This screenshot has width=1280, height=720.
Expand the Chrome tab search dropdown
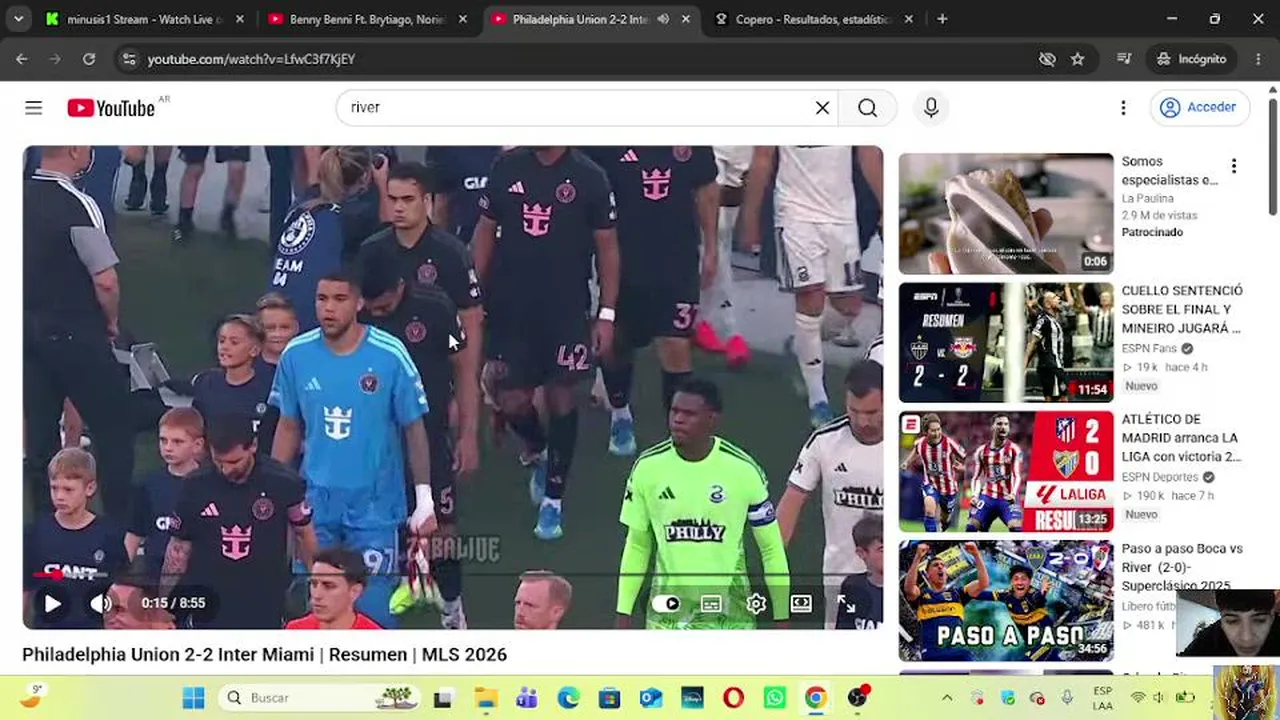[x=18, y=19]
